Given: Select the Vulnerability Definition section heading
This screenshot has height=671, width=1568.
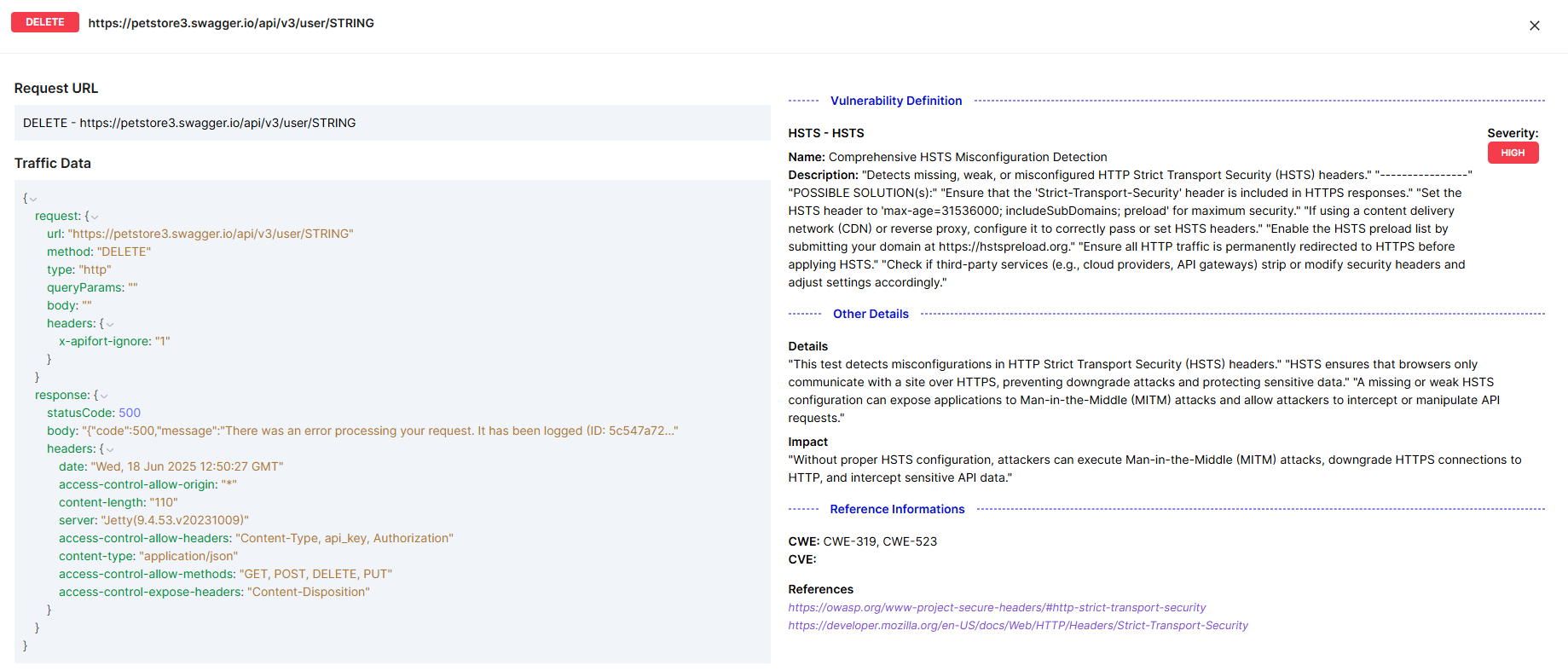Looking at the screenshot, I should pyautogui.click(x=895, y=101).
